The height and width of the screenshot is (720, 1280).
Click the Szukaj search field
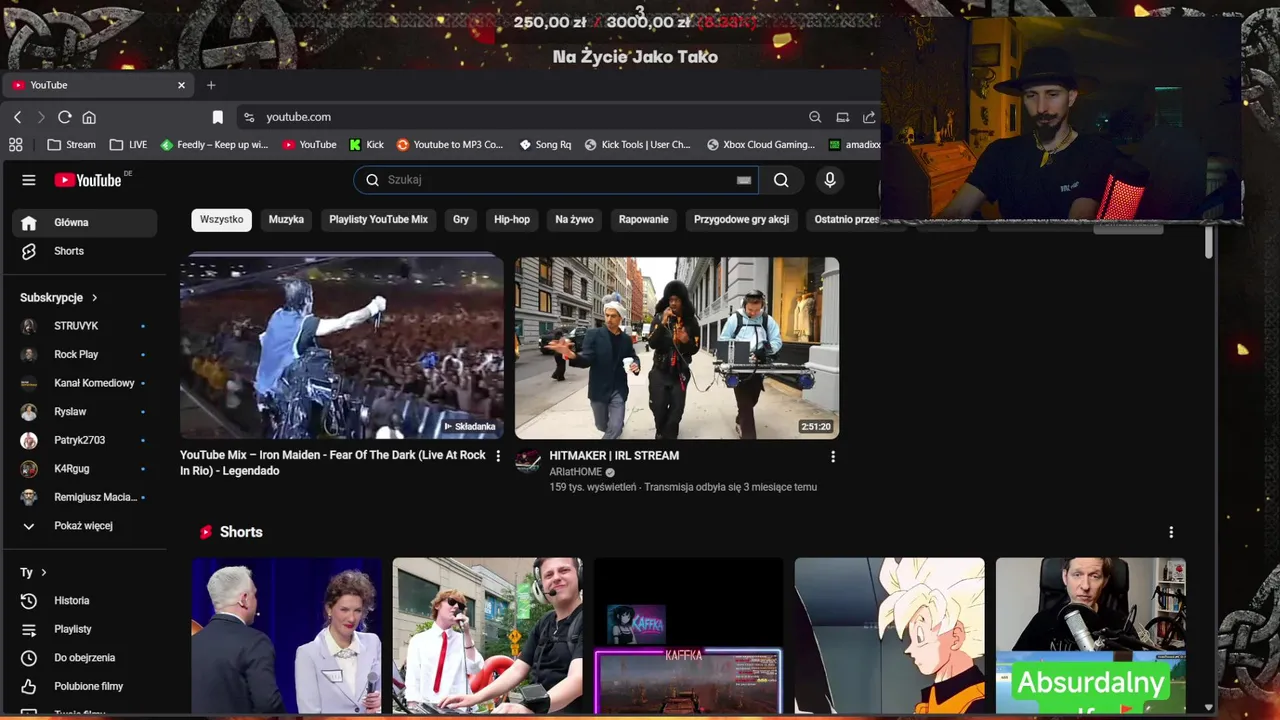[x=555, y=180]
